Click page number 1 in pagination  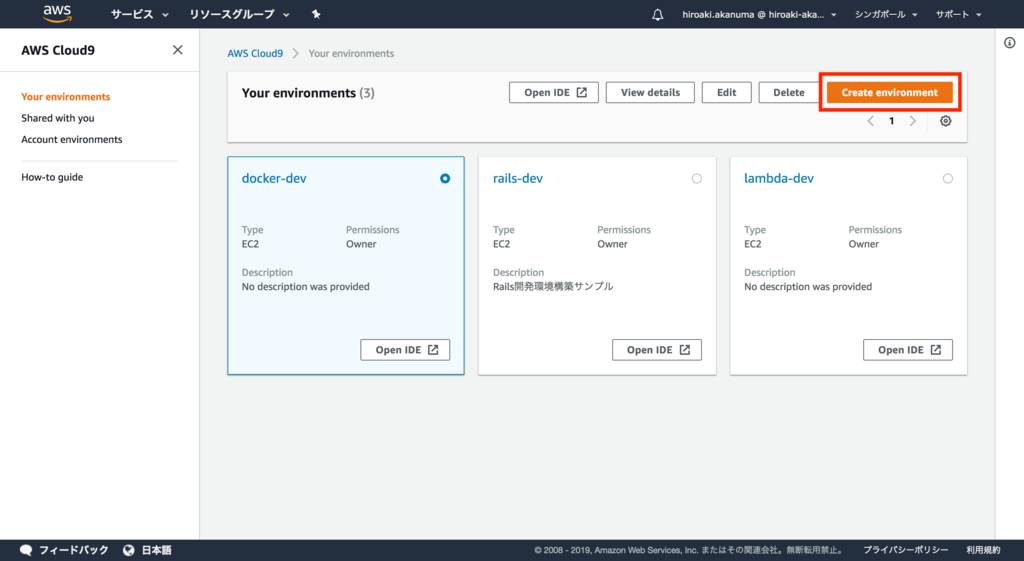coord(891,121)
